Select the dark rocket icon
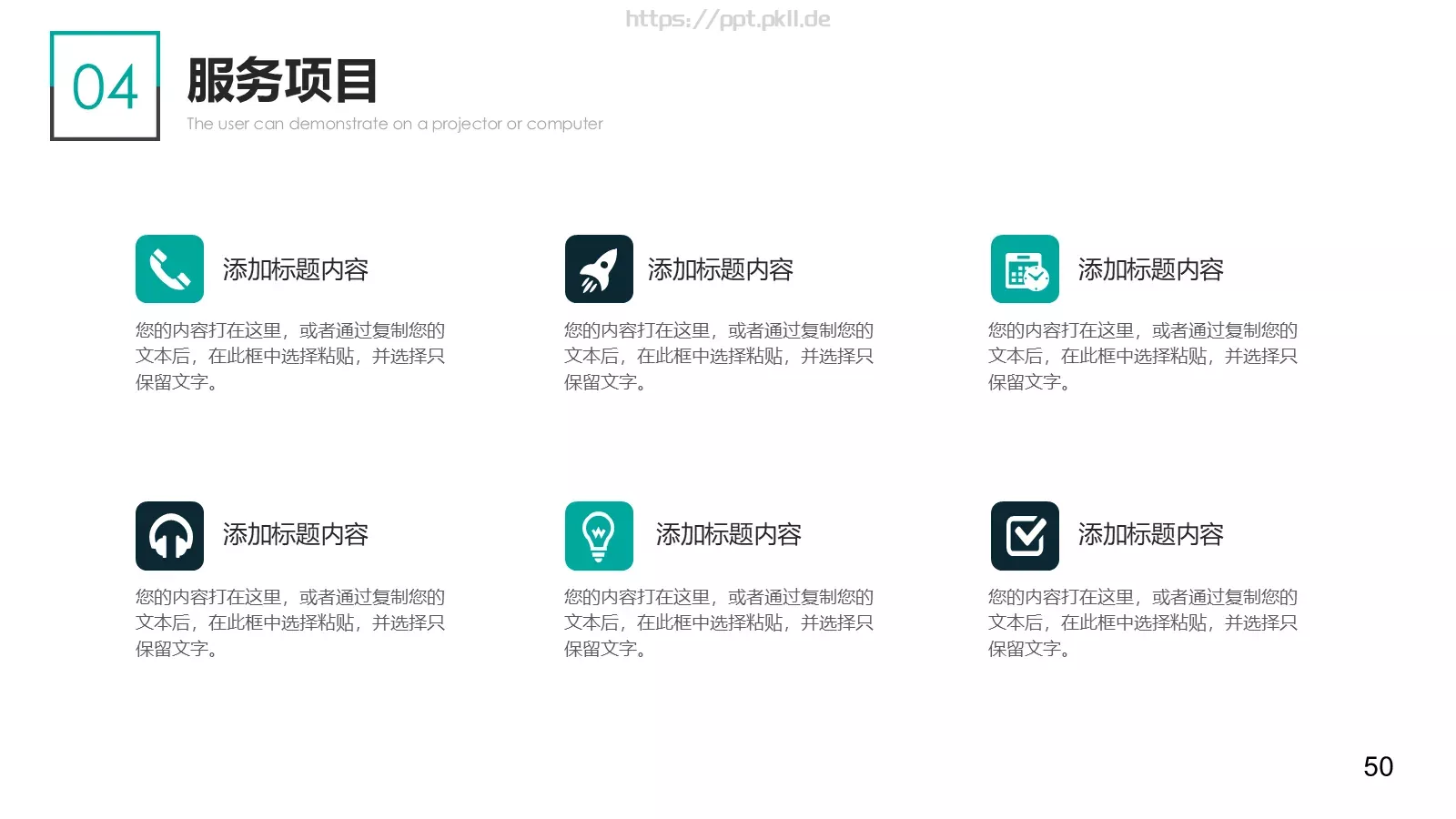The height and width of the screenshot is (819, 1456). [599, 269]
